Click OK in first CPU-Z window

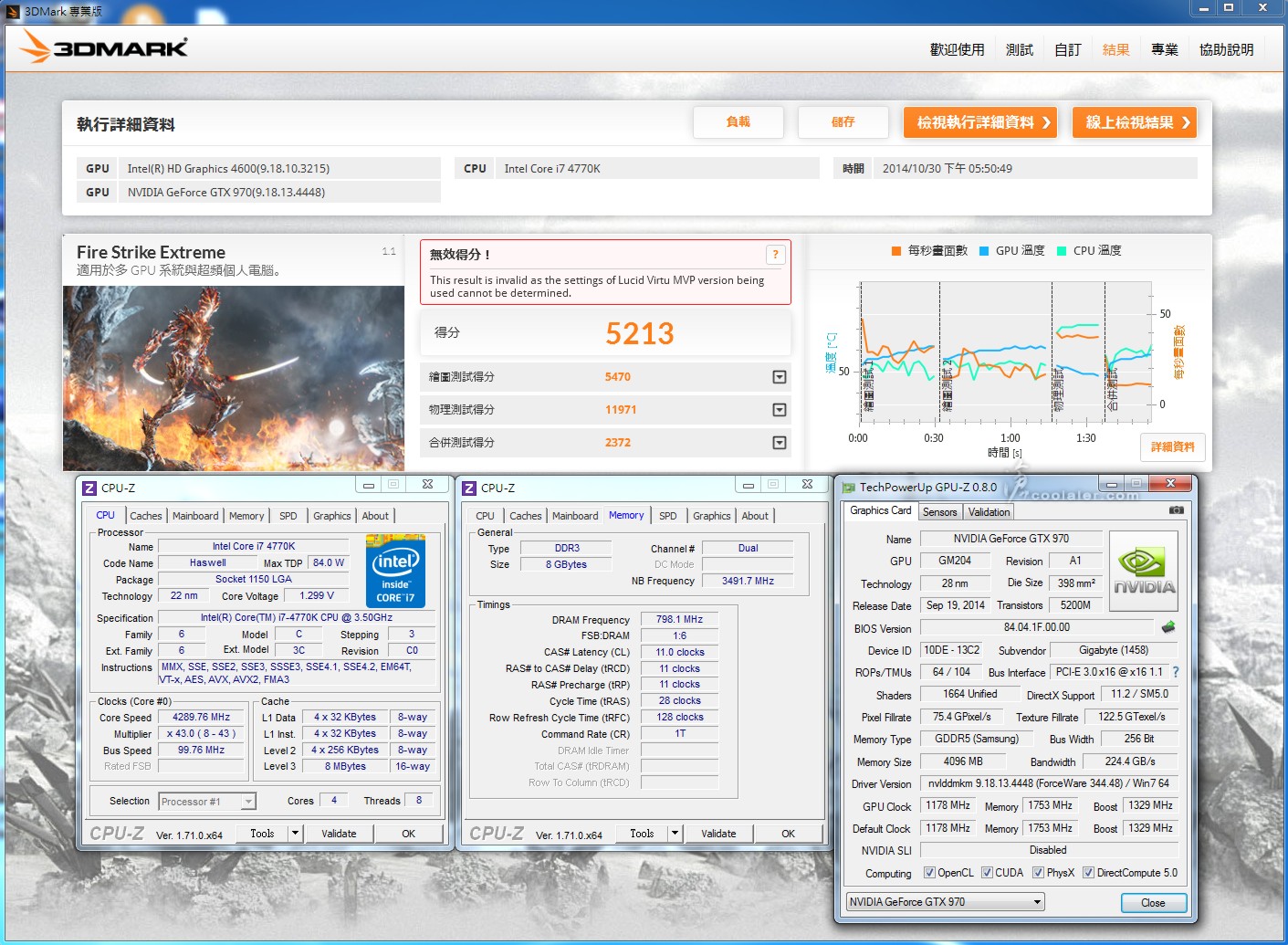(409, 834)
